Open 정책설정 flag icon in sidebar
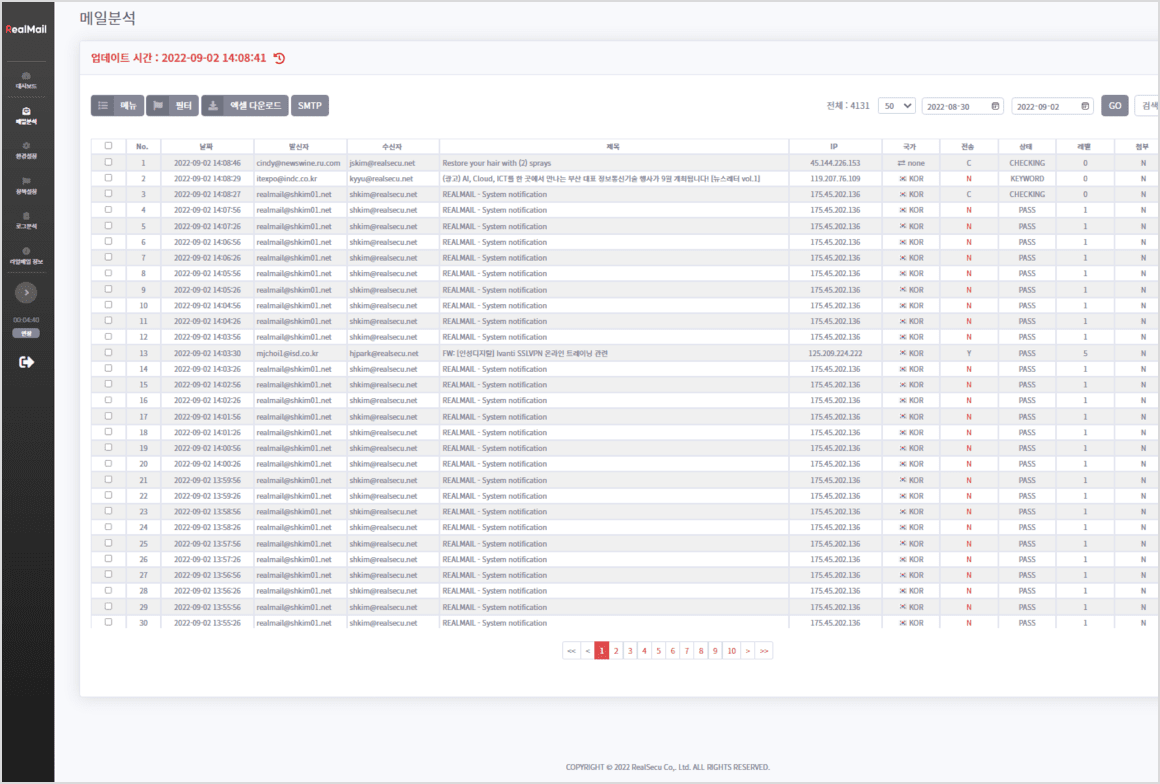The width and height of the screenshot is (1160, 784). tap(26, 184)
